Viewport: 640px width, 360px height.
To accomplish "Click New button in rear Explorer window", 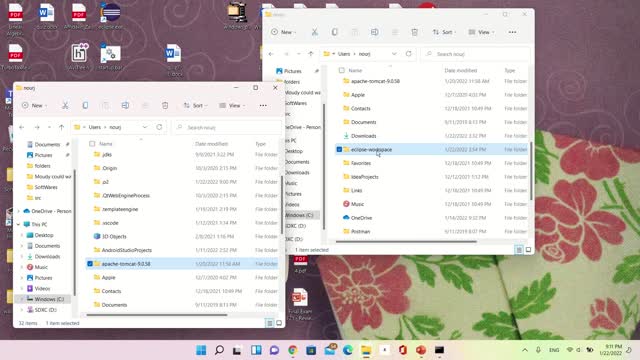I will click(284, 32).
